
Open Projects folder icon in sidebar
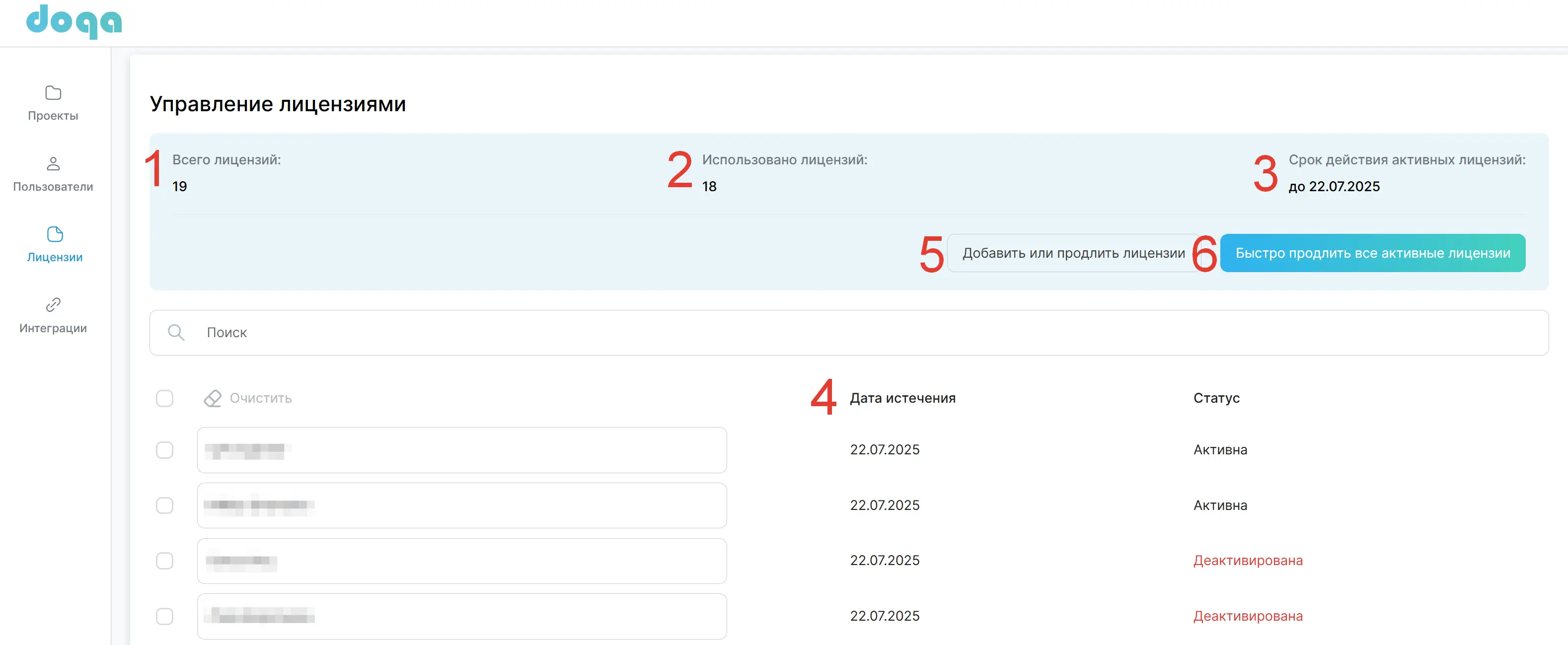54,92
